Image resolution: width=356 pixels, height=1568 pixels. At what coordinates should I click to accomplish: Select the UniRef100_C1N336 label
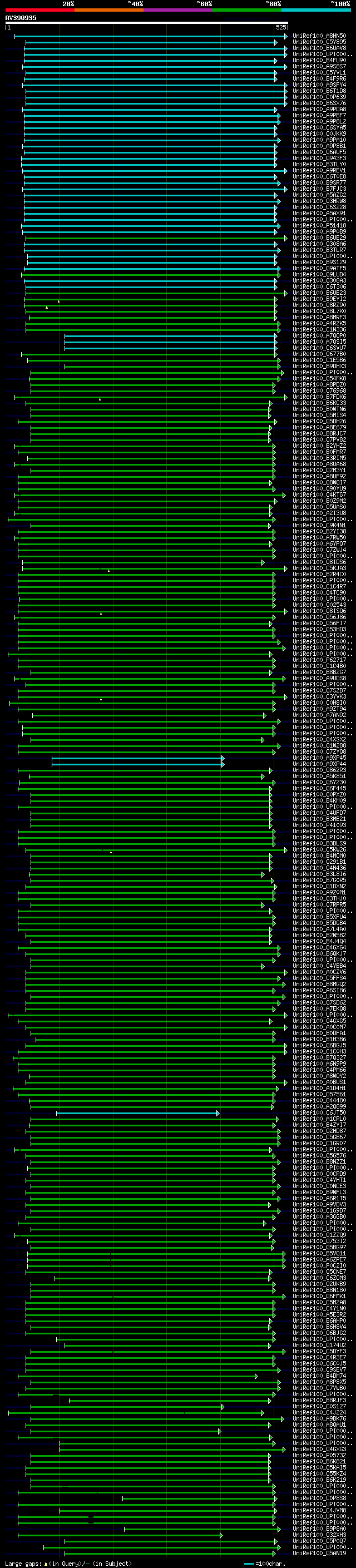[x=319, y=329]
